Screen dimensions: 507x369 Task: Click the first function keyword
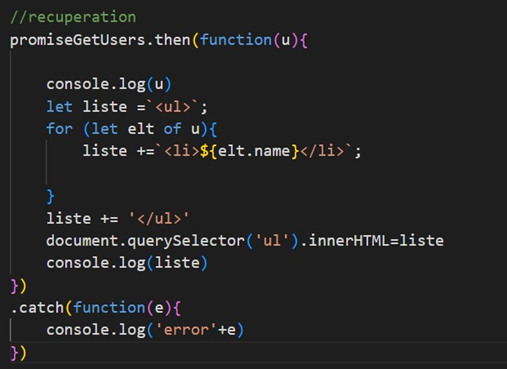[236, 40]
